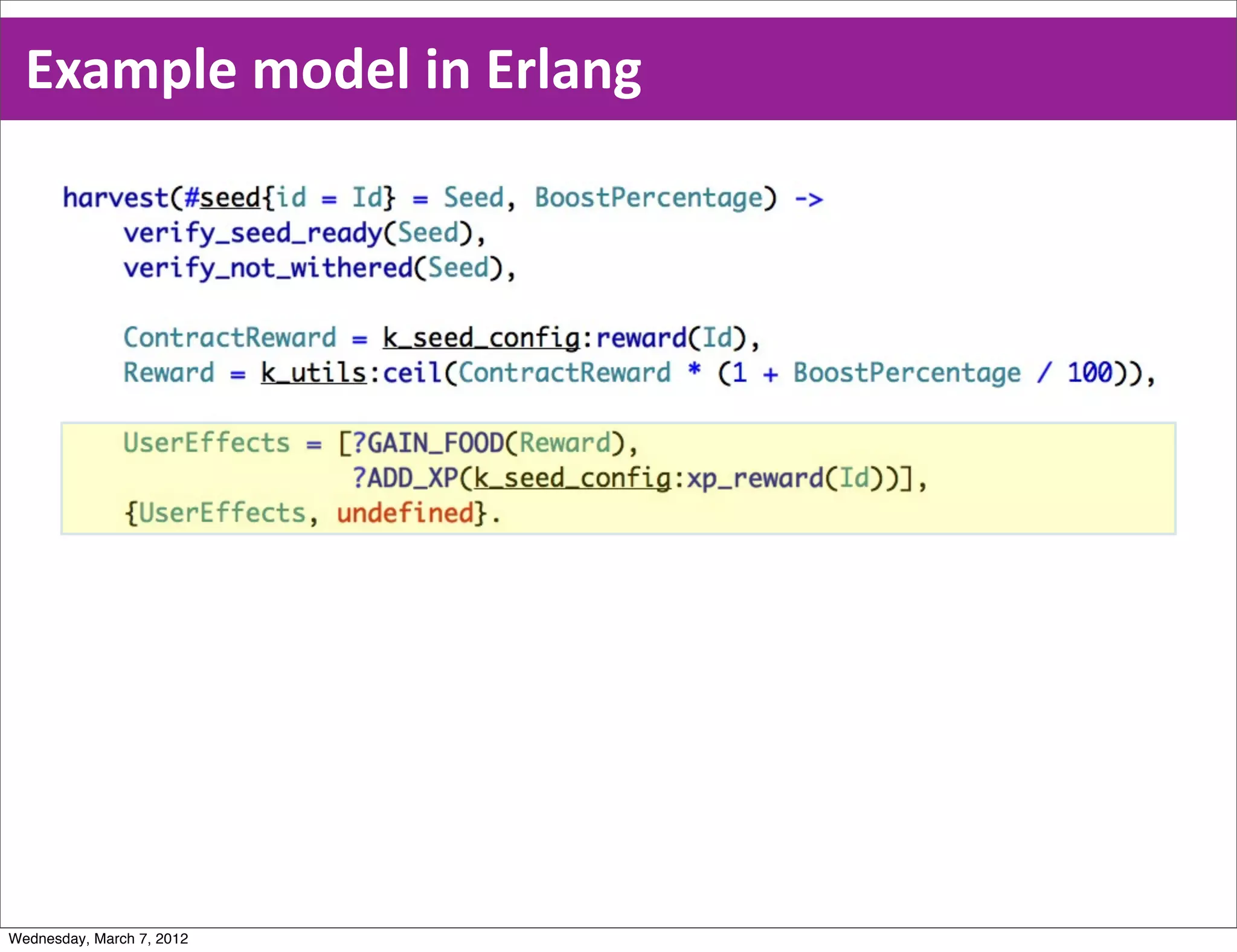The image size is (1237, 952).
Task: Click the 'ceil' function call
Action: pyautogui.click(x=412, y=373)
